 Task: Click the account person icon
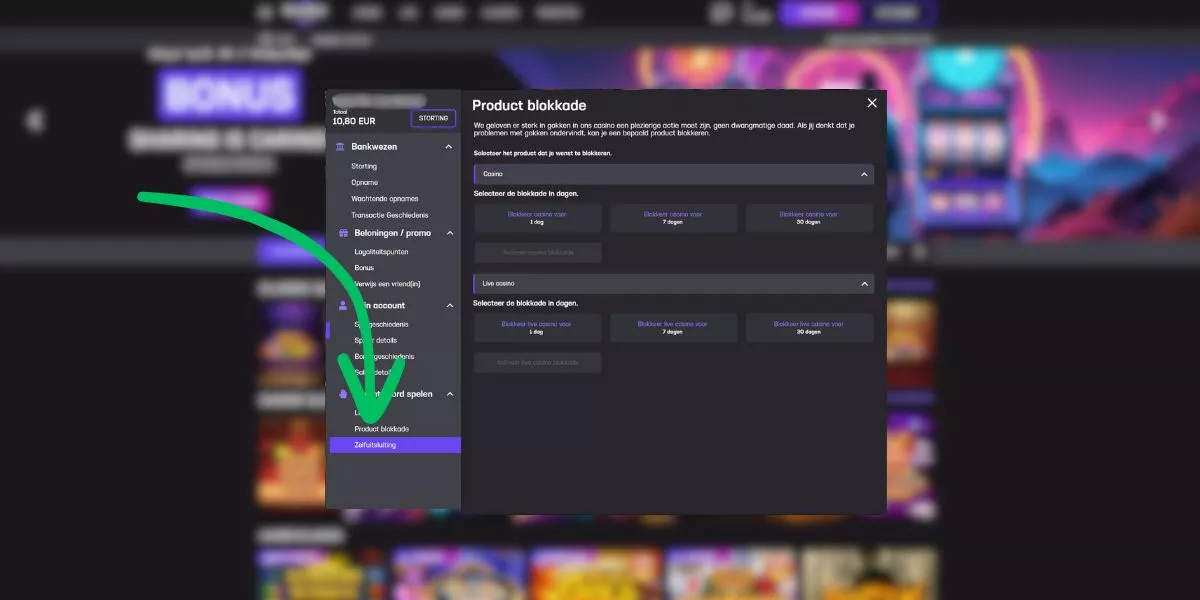click(x=343, y=305)
